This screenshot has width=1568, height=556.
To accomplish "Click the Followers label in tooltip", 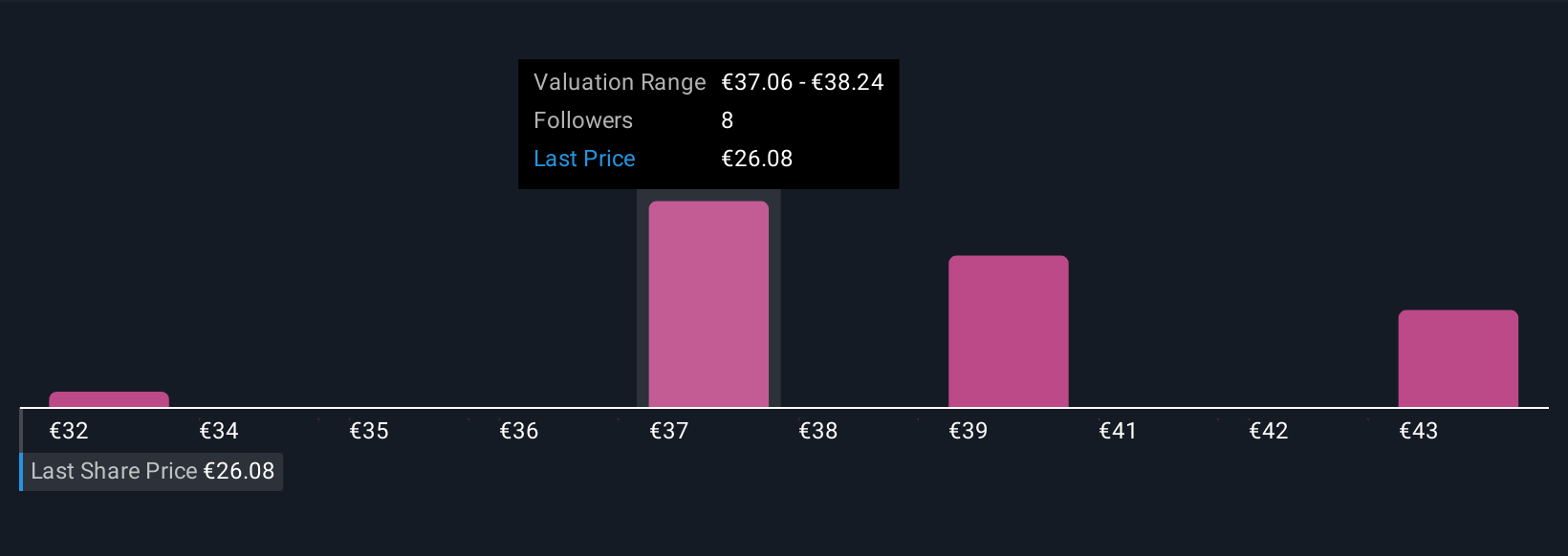I will click(583, 120).
